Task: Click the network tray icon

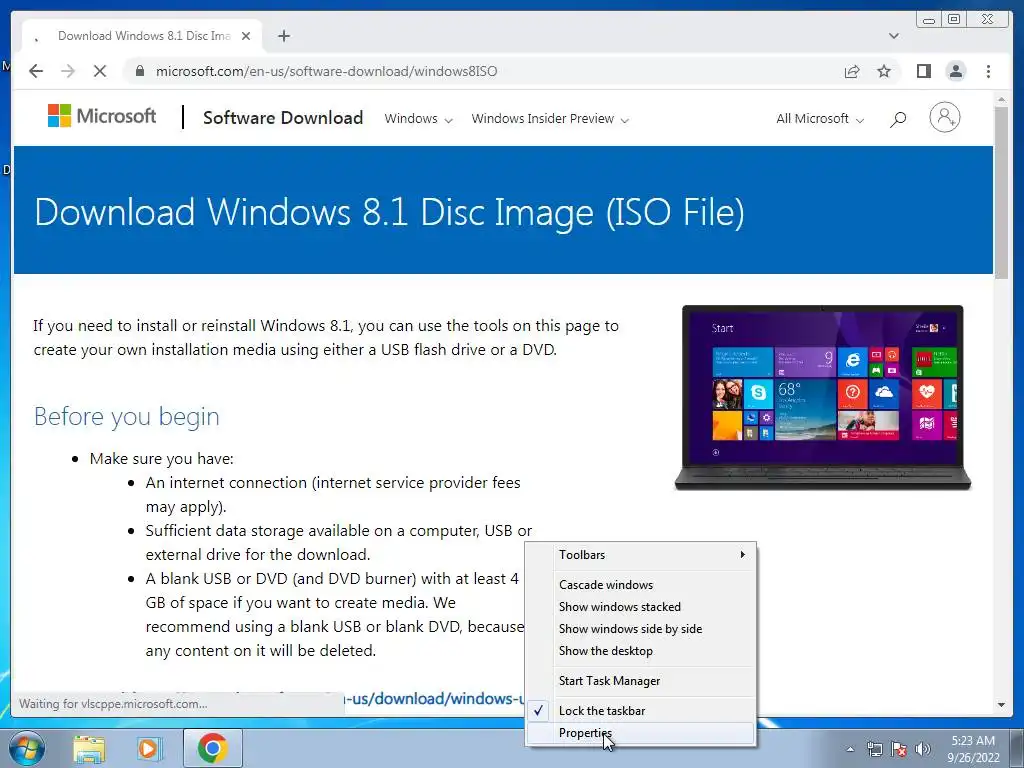Action: tap(874, 749)
